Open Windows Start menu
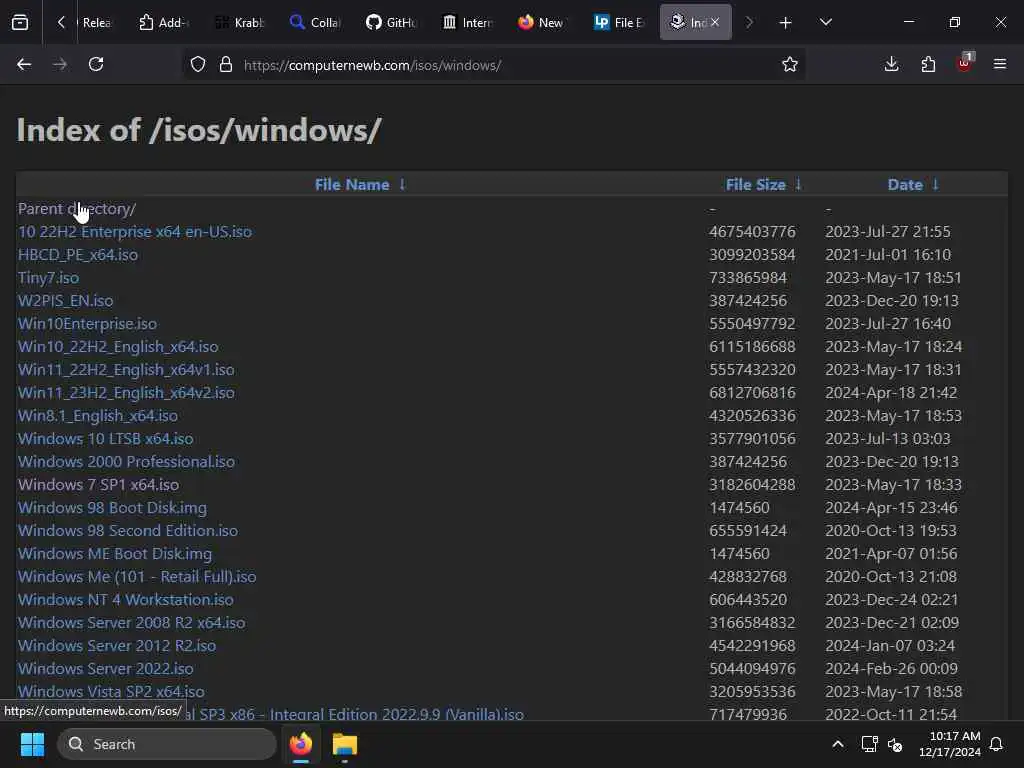1024x768 pixels. (32, 744)
